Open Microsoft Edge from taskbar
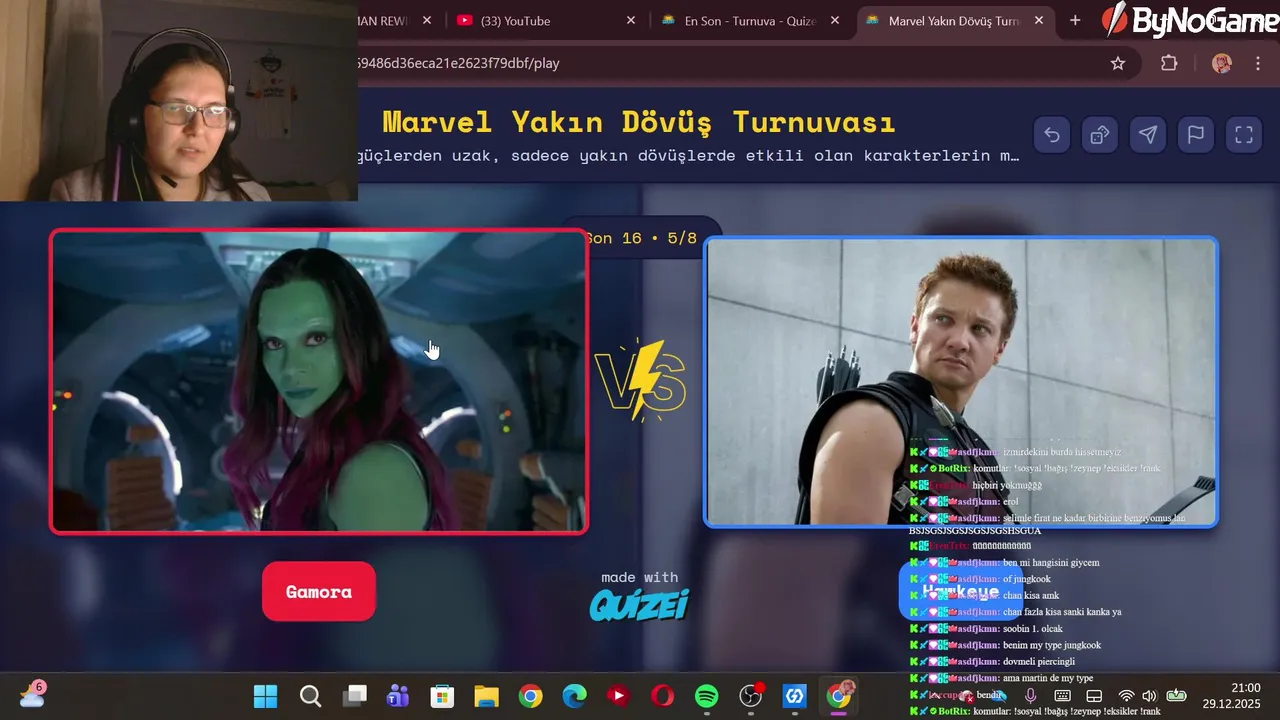The height and width of the screenshot is (720, 1280). pos(574,696)
